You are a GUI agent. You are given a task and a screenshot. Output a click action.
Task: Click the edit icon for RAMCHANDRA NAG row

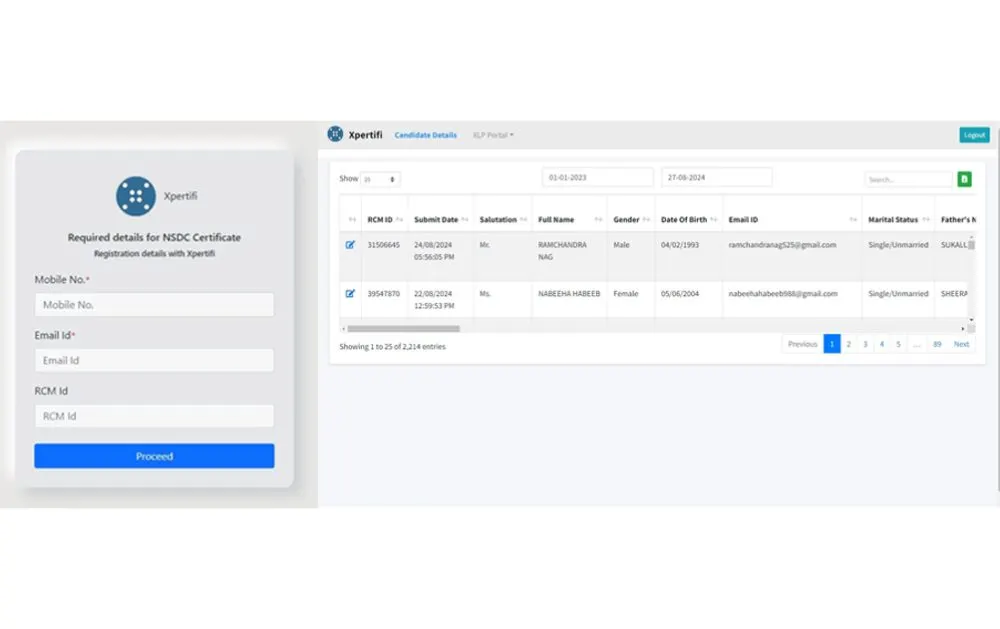click(x=350, y=245)
